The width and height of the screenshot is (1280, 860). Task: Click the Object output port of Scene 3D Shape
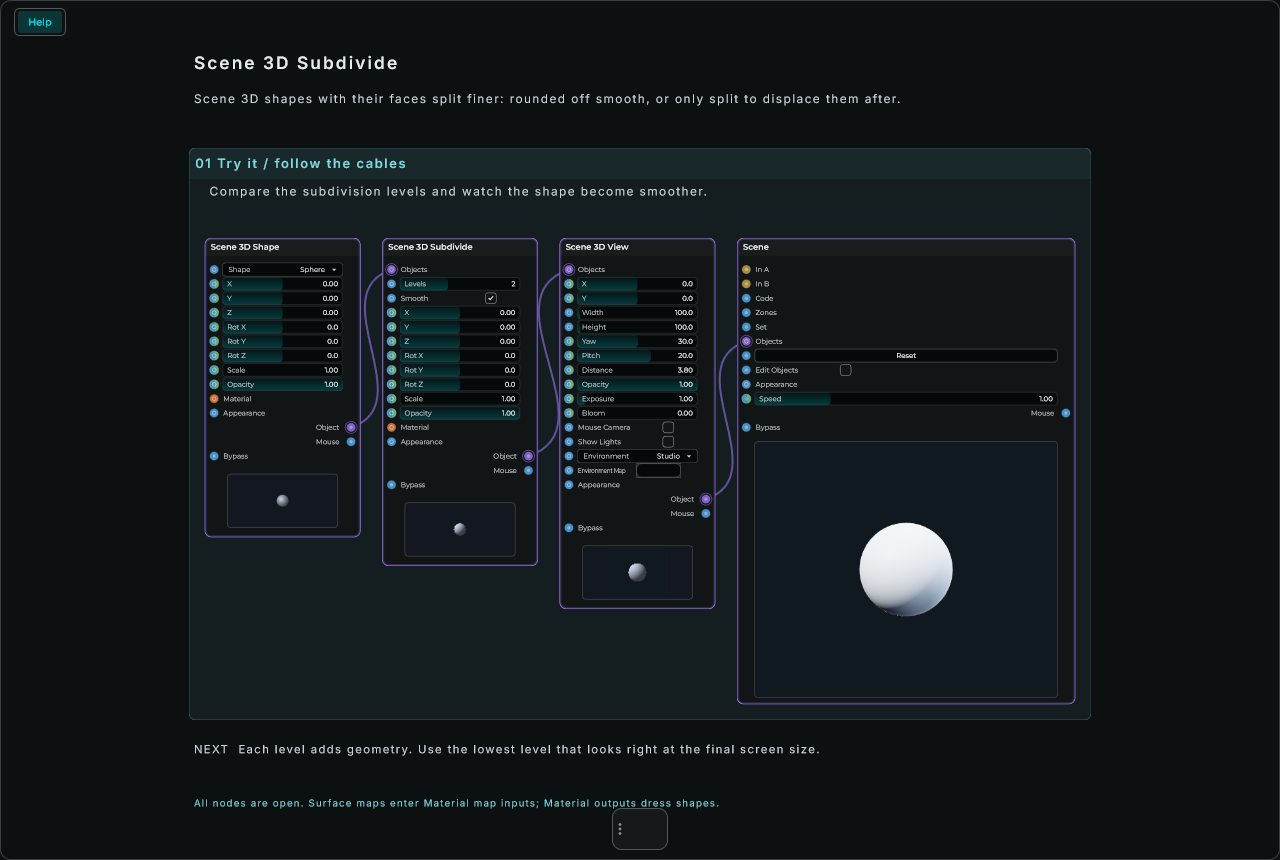coord(351,428)
